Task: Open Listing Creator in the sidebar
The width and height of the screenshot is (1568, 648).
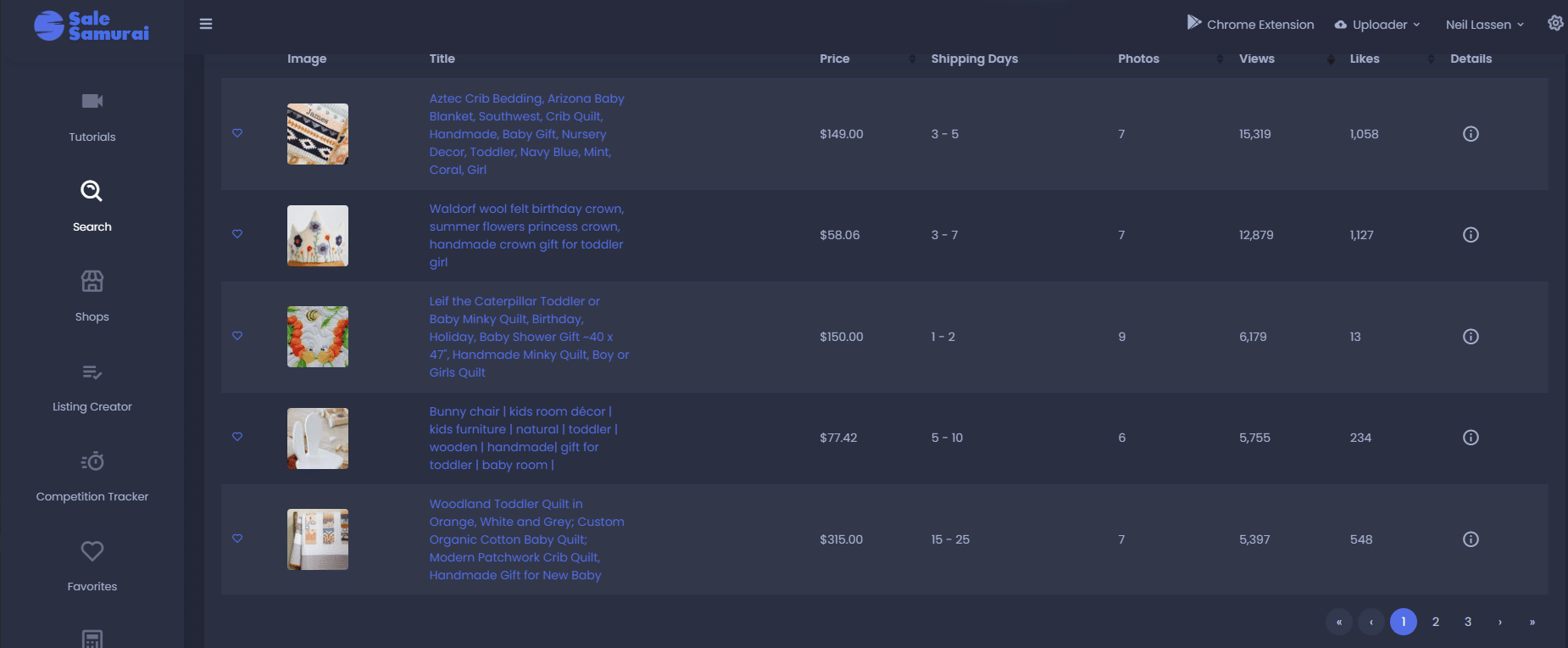Action: [92, 387]
